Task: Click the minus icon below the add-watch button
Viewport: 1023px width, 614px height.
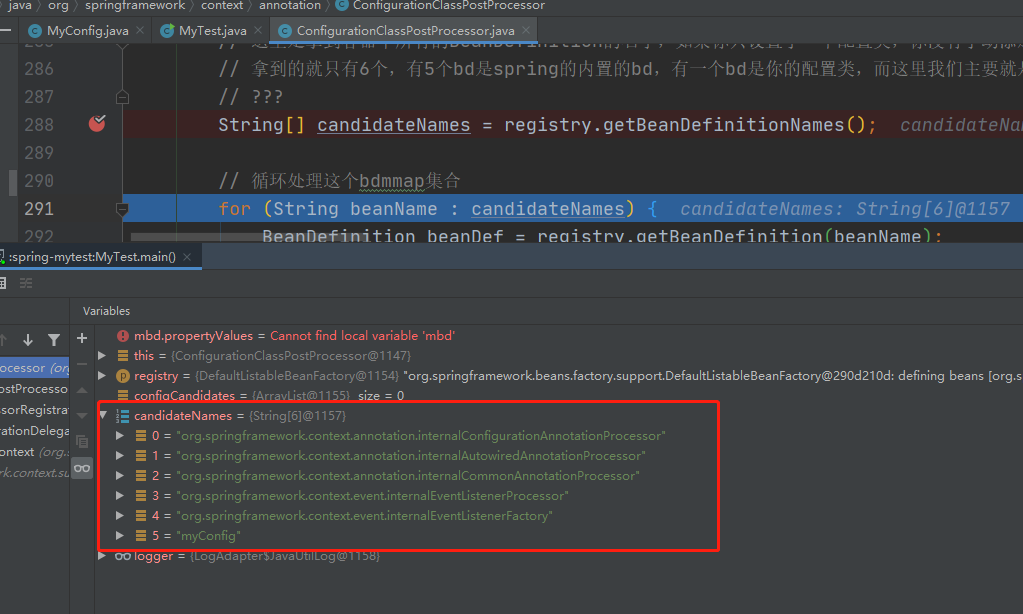Action: pos(81,364)
